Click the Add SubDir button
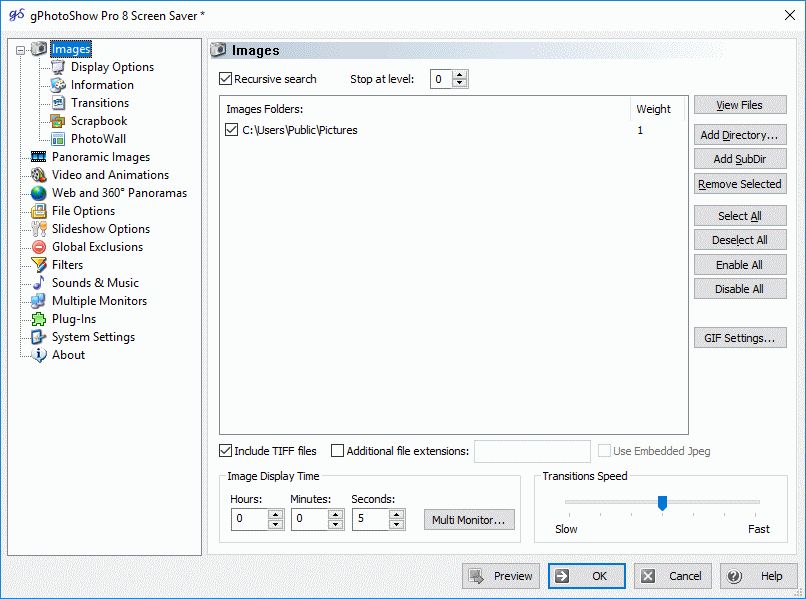 point(740,159)
